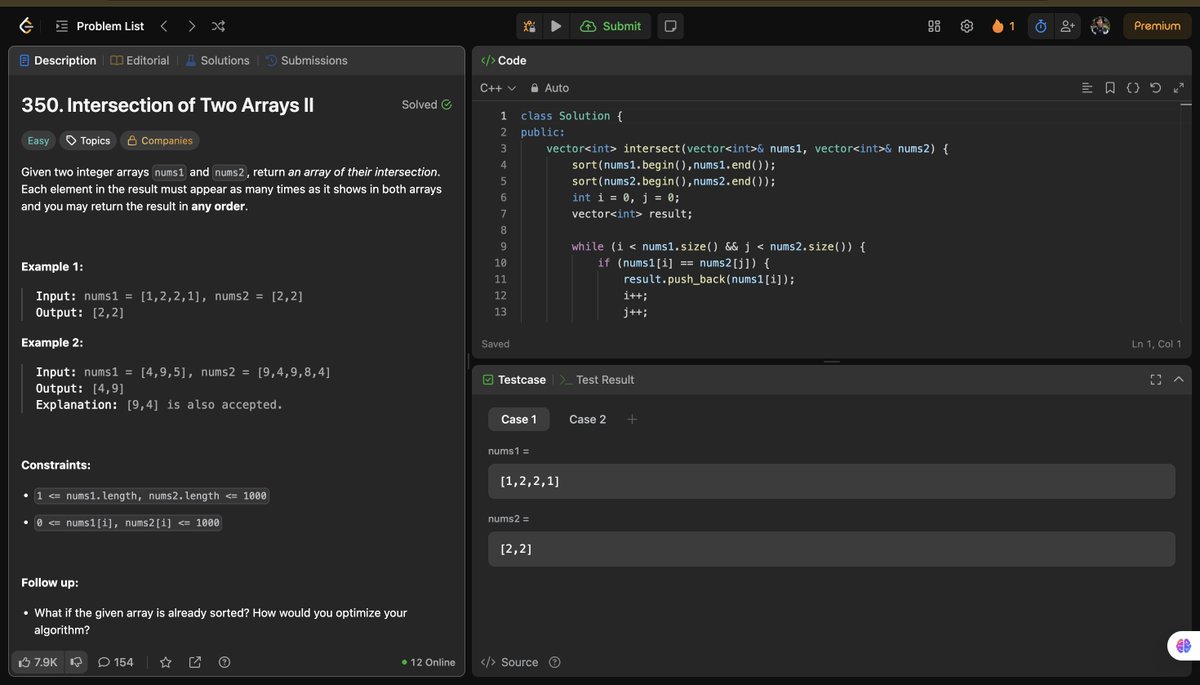Click the Easy difficulty tag
This screenshot has width=1200, height=685.
pos(38,141)
